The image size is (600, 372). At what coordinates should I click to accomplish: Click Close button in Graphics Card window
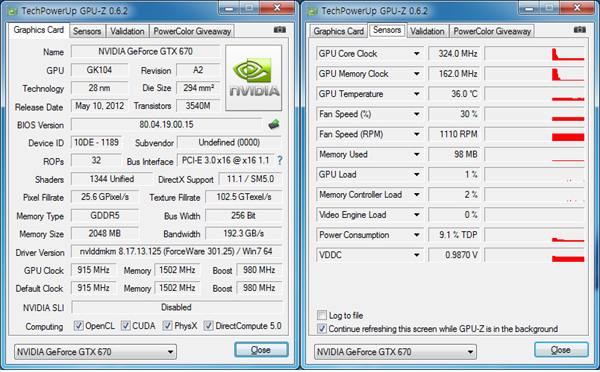point(261,350)
